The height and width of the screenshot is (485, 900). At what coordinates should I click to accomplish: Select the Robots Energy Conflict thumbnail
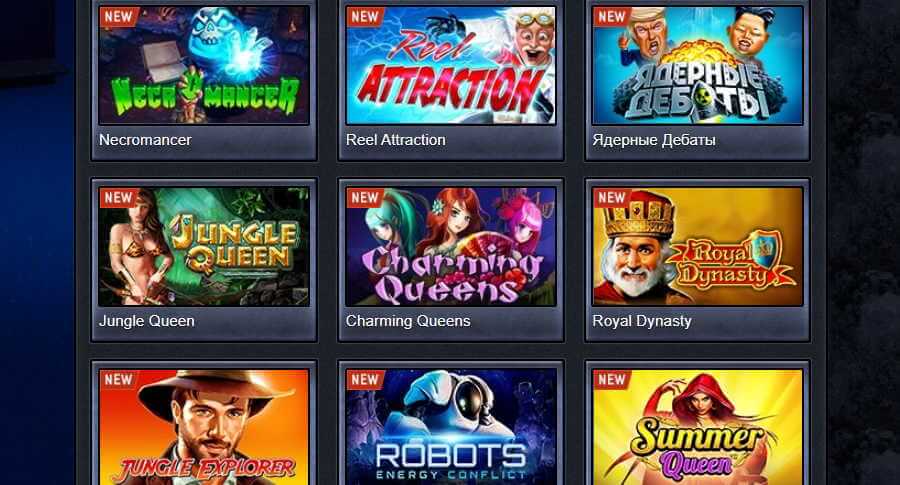(x=451, y=427)
